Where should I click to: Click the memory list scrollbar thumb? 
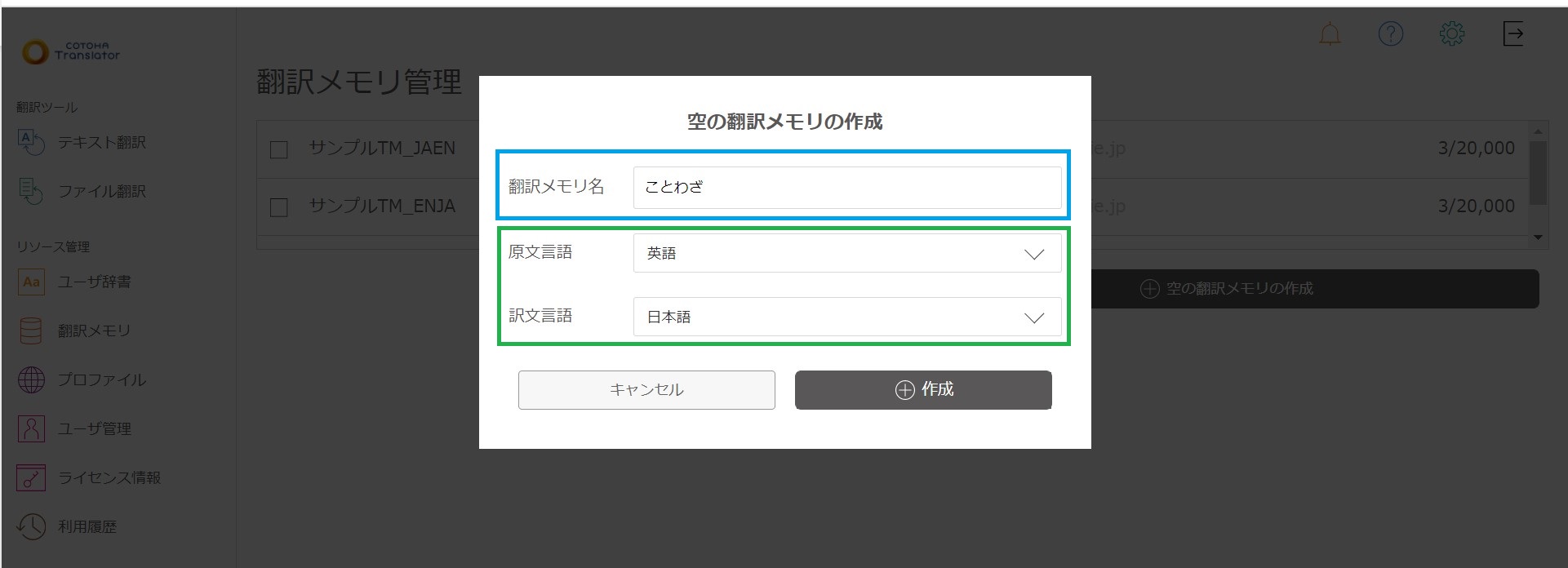[x=1538, y=172]
